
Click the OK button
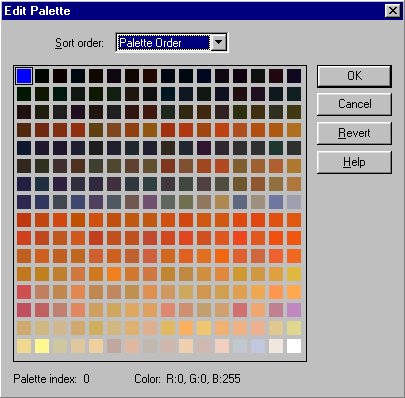354,76
